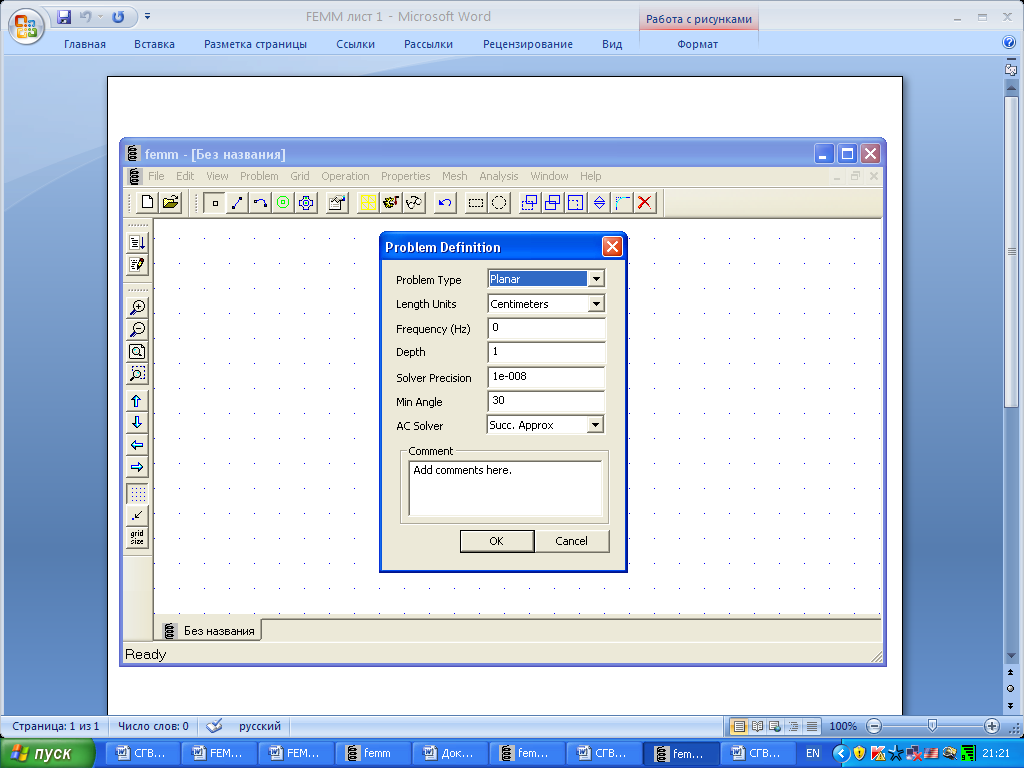The height and width of the screenshot is (768, 1024).
Task: Click the mirror selected objects icon
Action: tap(599, 203)
